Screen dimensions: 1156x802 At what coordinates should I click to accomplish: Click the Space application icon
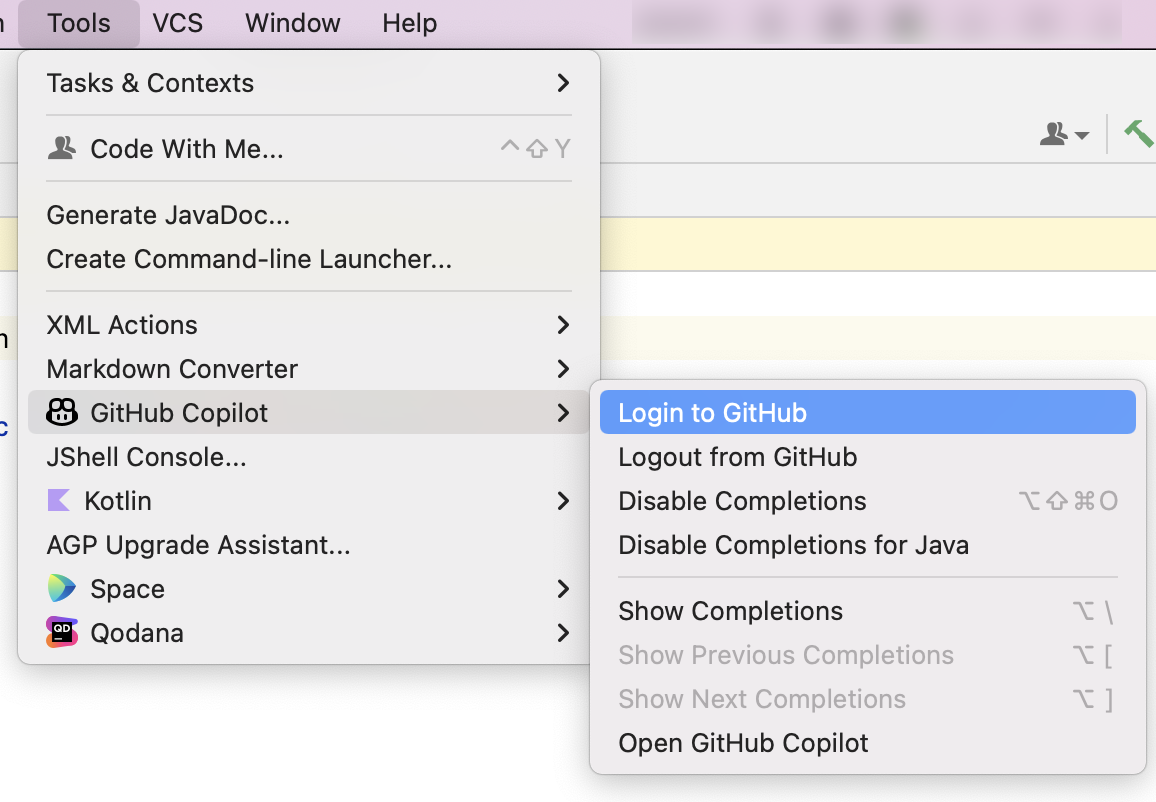click(x=62, y=589)
